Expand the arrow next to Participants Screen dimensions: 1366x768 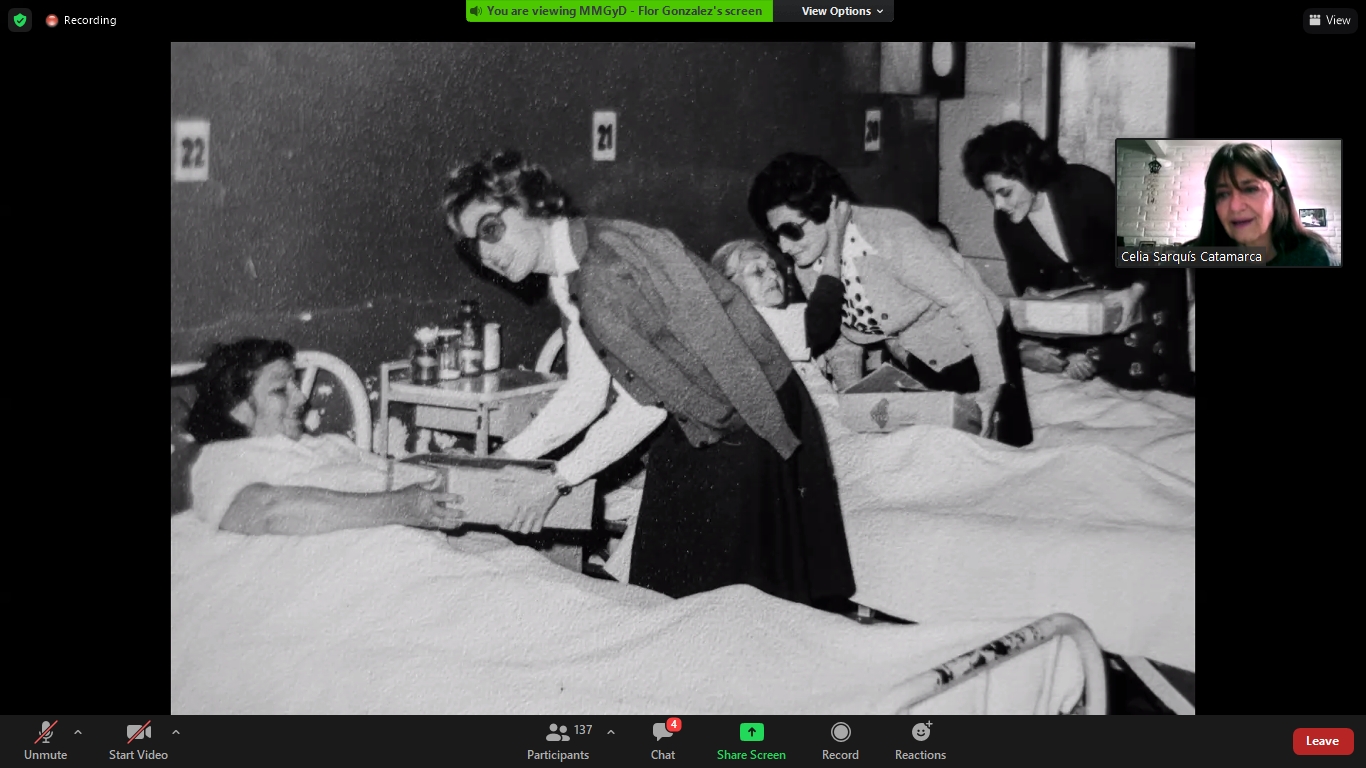tap(611, 732)
